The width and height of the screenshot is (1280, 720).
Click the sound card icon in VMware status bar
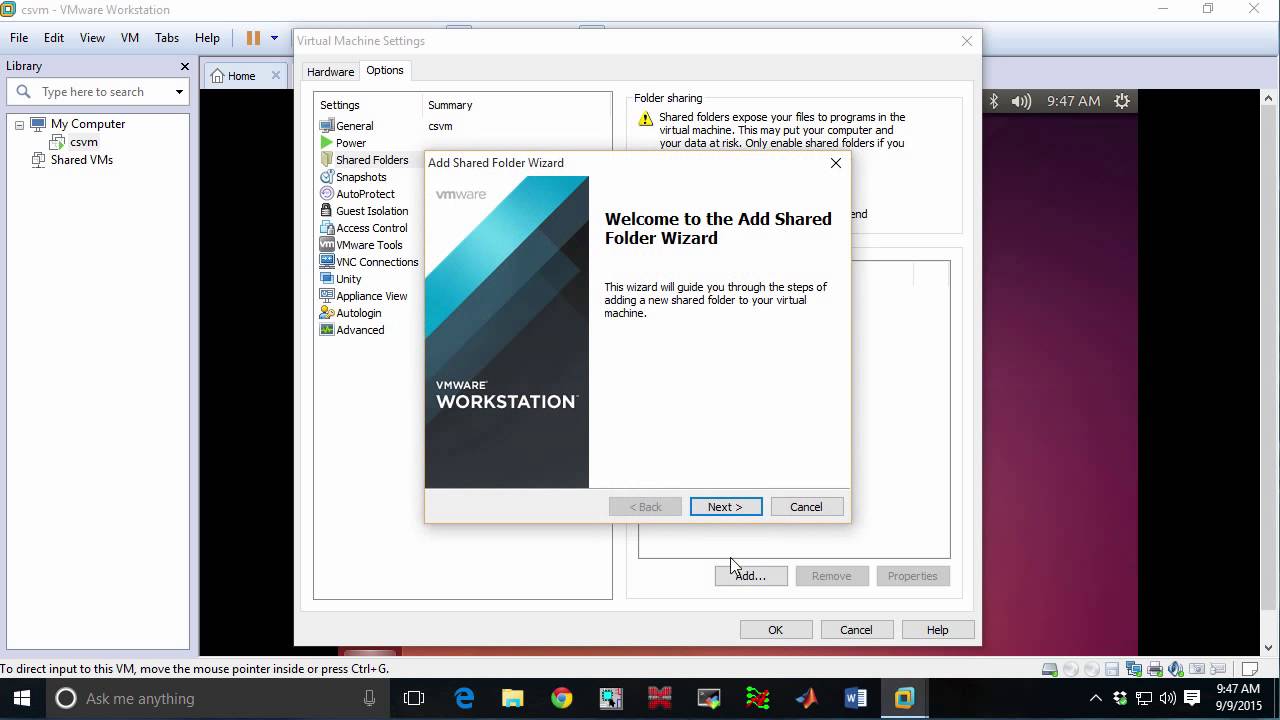[x=1176, y=669]
